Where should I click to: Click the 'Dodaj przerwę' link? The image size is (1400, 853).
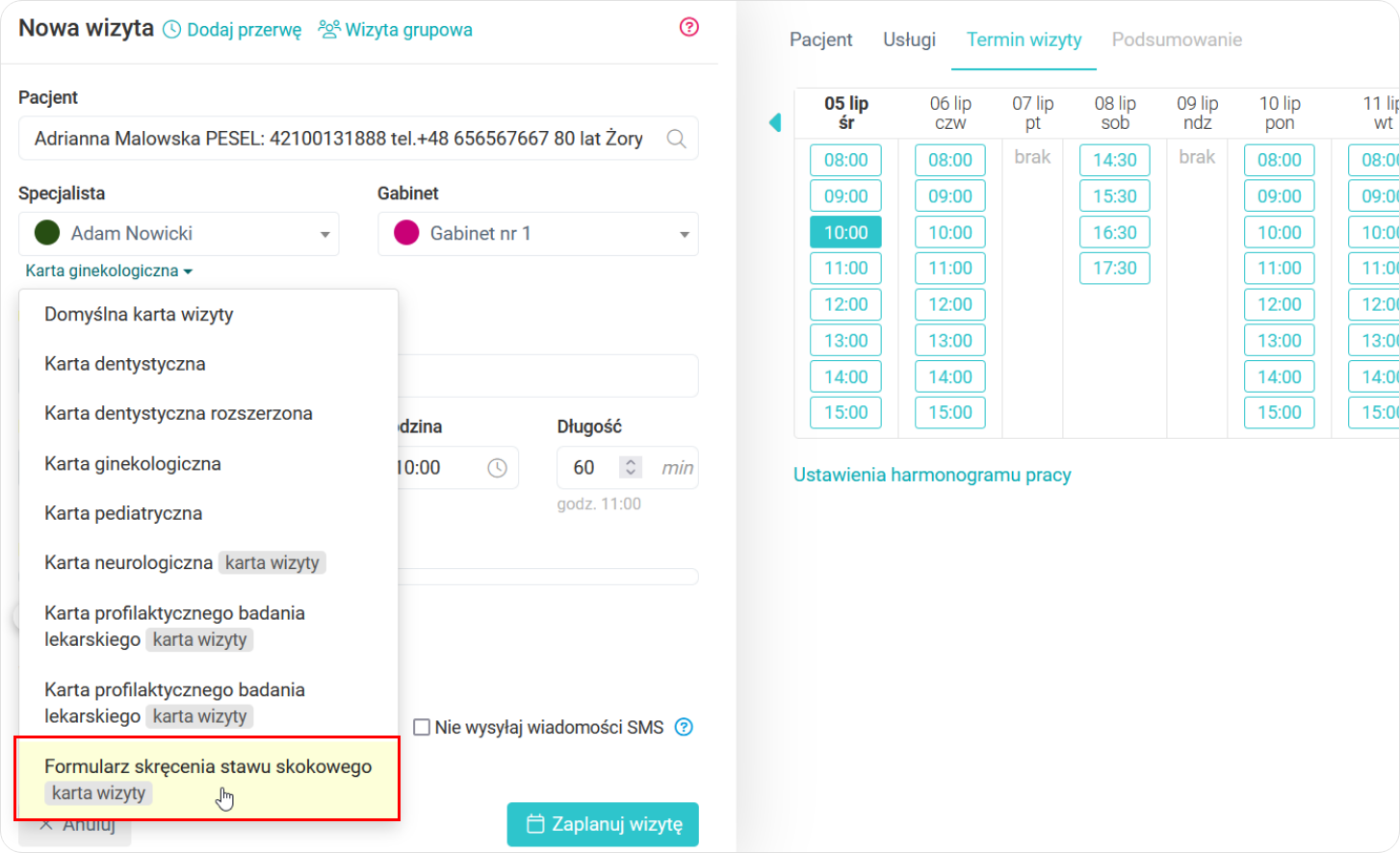232,30
